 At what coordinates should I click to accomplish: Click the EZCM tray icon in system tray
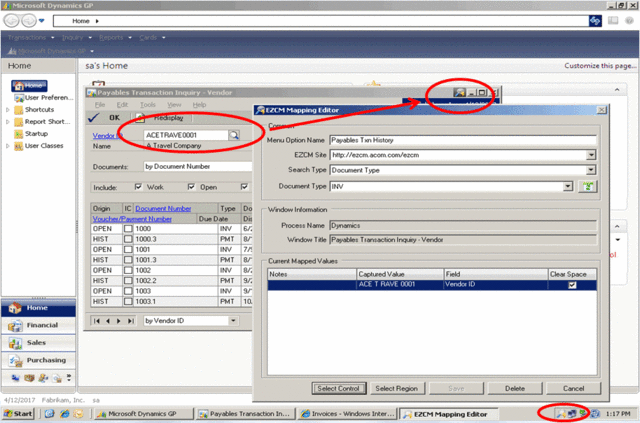[x=561, y=414]
